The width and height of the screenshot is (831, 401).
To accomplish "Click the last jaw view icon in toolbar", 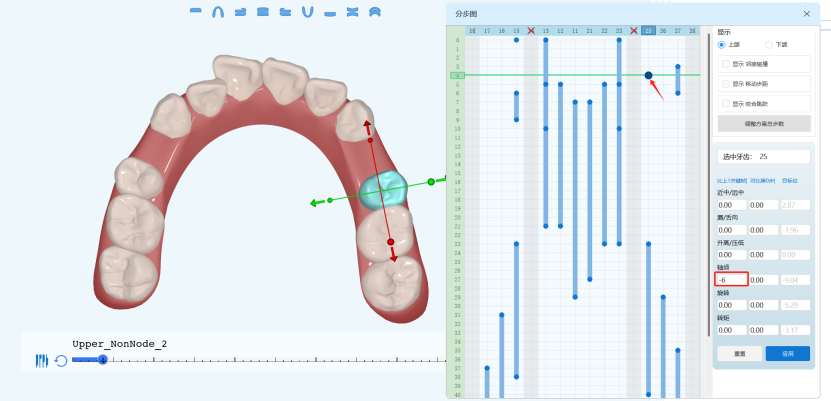I will [375, 11].
